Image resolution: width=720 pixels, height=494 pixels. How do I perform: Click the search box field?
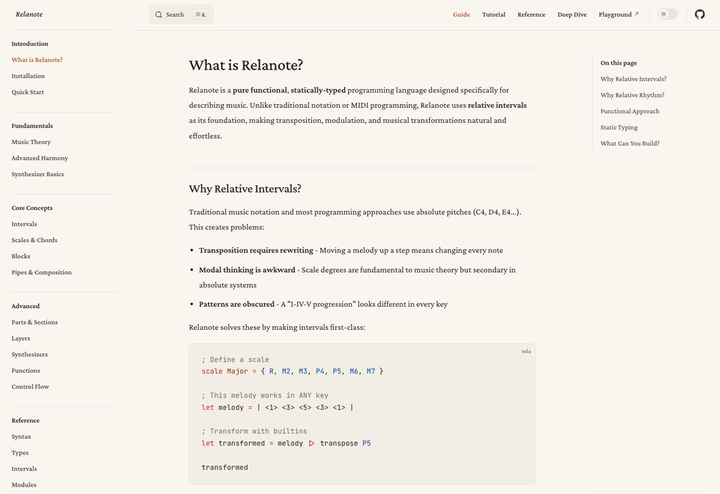[x=181, y=15]
